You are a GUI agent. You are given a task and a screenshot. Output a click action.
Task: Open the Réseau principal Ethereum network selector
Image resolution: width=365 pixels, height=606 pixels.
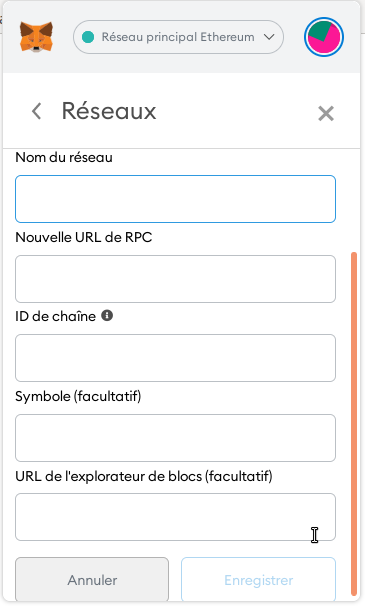click(178, 37)
